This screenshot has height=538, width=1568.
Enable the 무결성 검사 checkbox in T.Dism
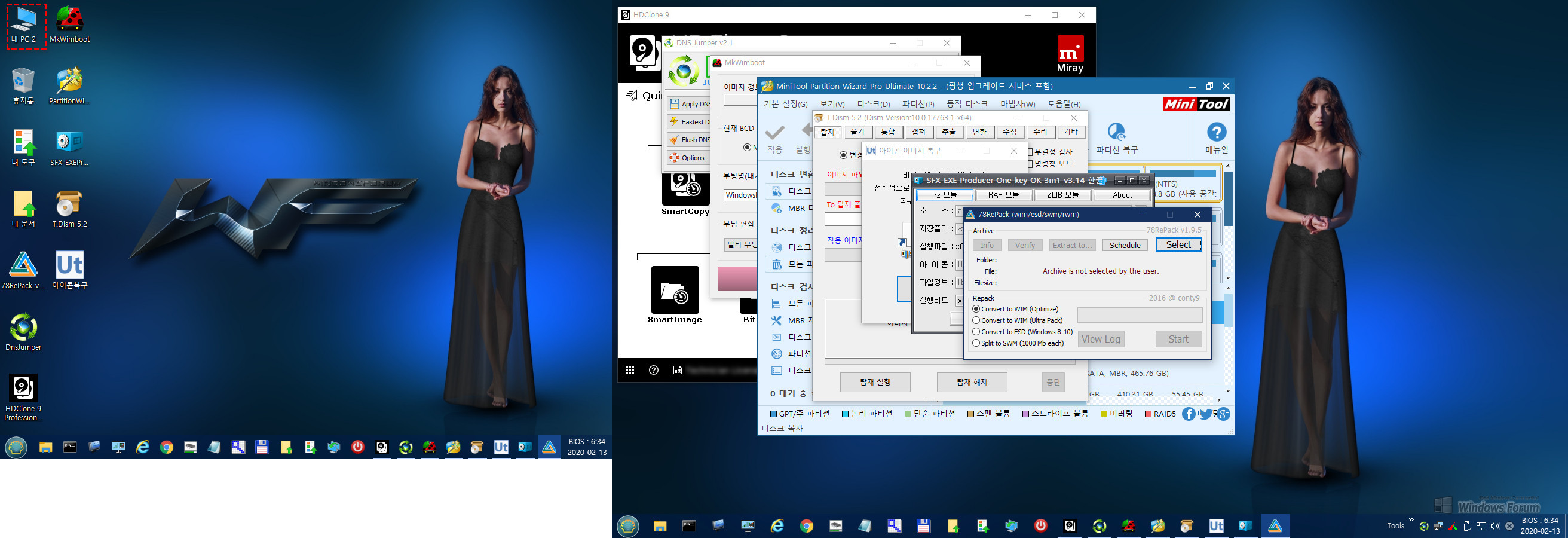(x=1031, y=152)
